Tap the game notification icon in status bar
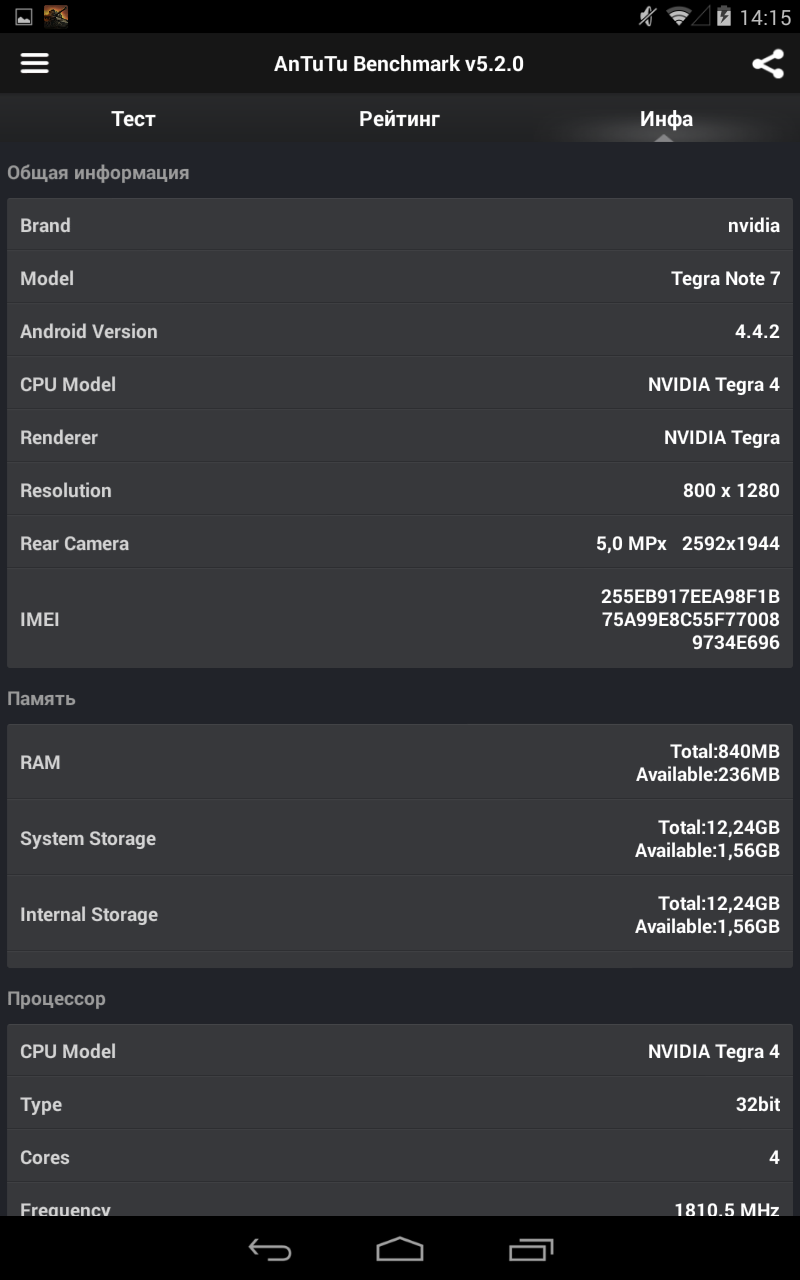This screenshot has height=1280, width=800. [x=56, y=16]
